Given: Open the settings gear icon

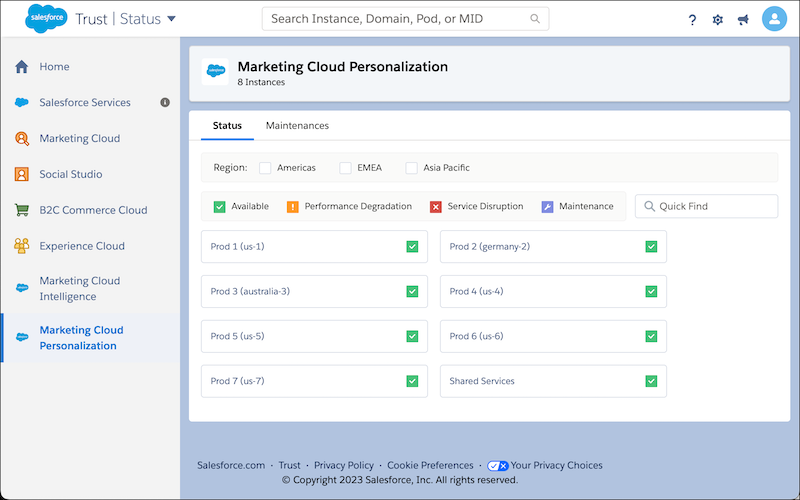Looking at the screenshot, I should (x=717, y=19).
